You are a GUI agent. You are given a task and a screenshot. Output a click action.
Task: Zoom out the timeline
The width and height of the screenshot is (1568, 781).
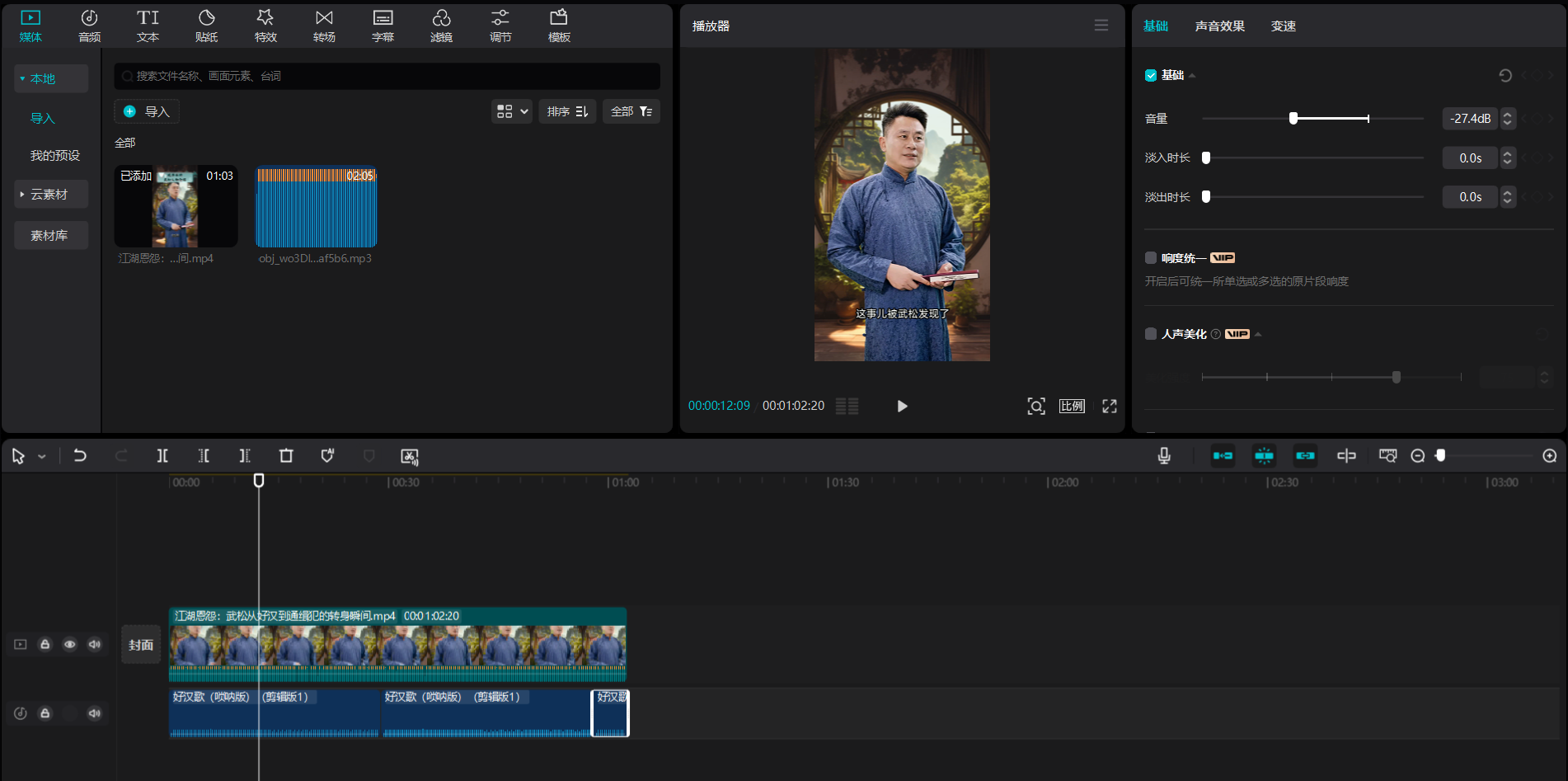(x=1418, y=455)
